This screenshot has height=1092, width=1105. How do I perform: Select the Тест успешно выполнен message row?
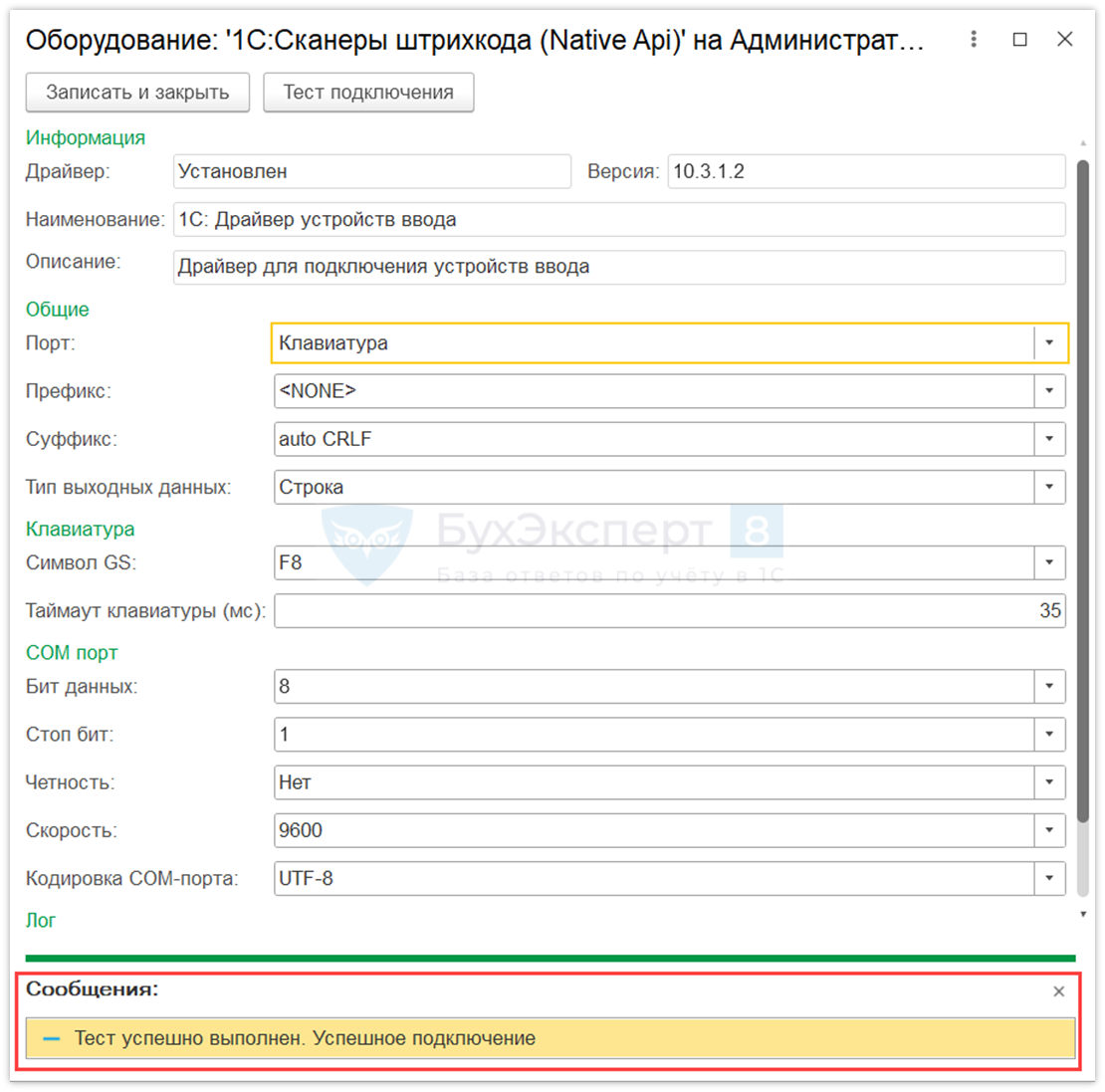coord(551,1038)
